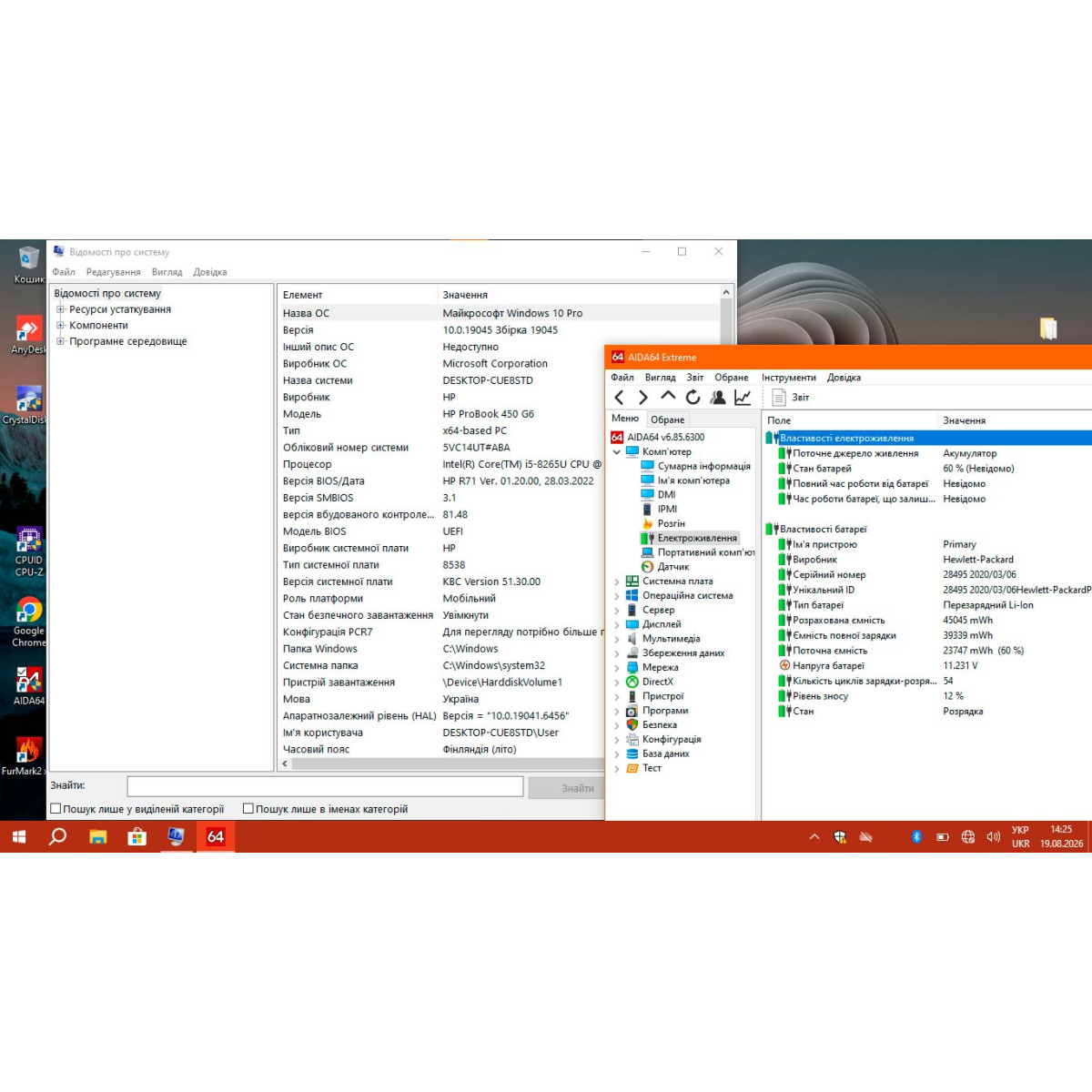Click the AIDA64 back navigation arrow
This screenshot has height=1092, width=1092.
coord(619,398)
